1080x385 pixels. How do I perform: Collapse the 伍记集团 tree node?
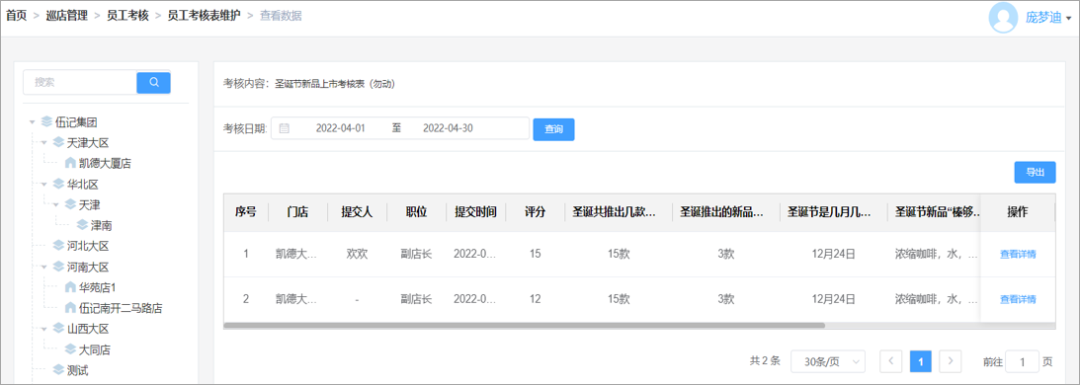32,123
